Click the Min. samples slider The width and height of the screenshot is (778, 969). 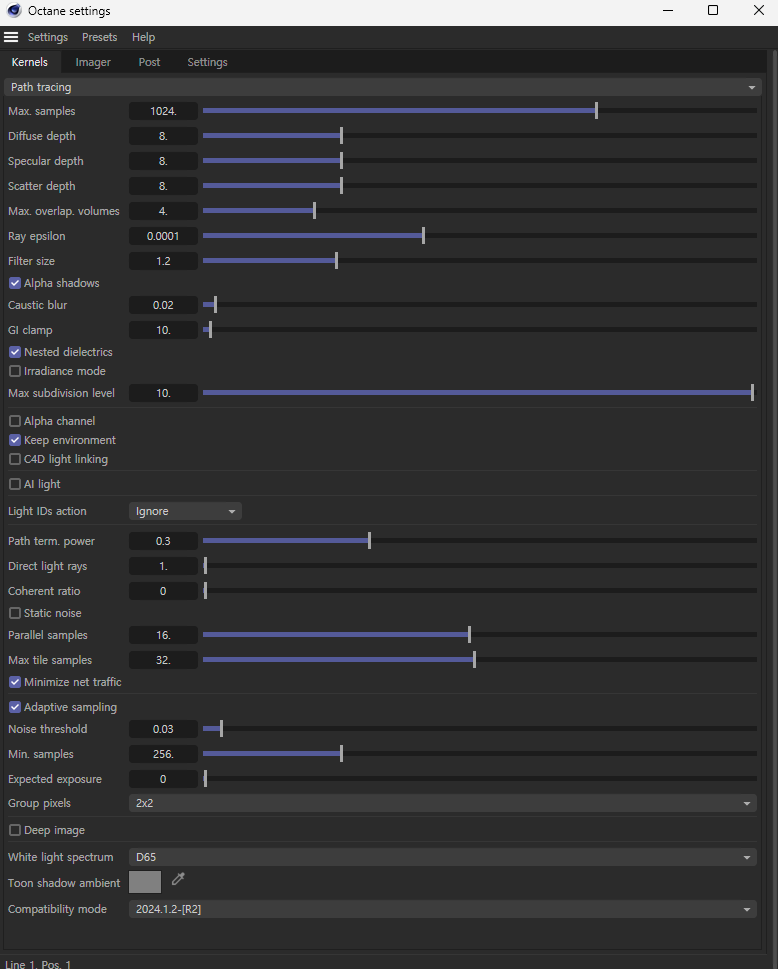point(480,754)
